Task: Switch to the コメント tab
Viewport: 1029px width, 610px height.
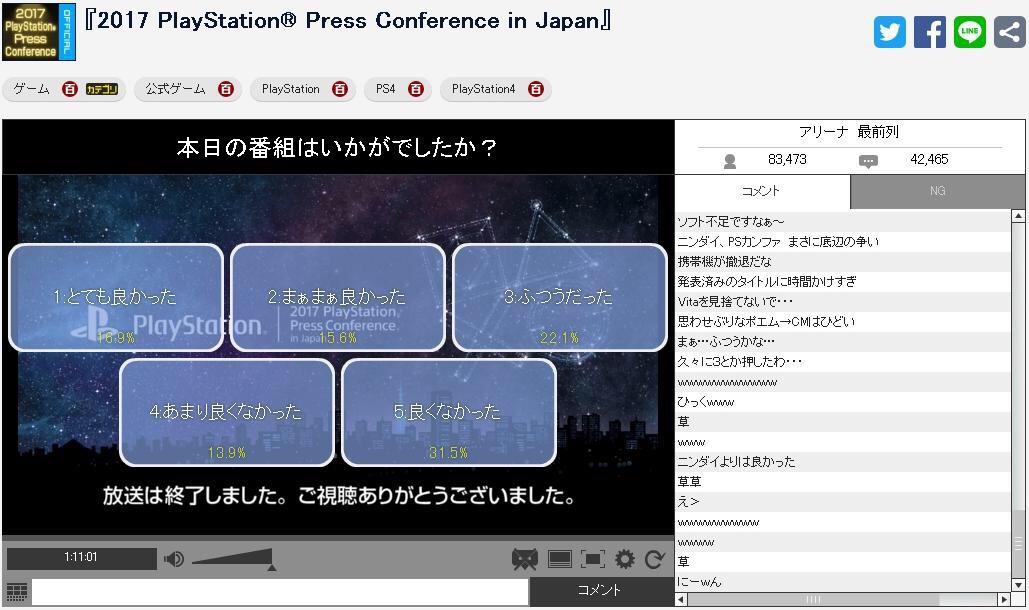Action: pyautogui.click(x=763, y=191)
